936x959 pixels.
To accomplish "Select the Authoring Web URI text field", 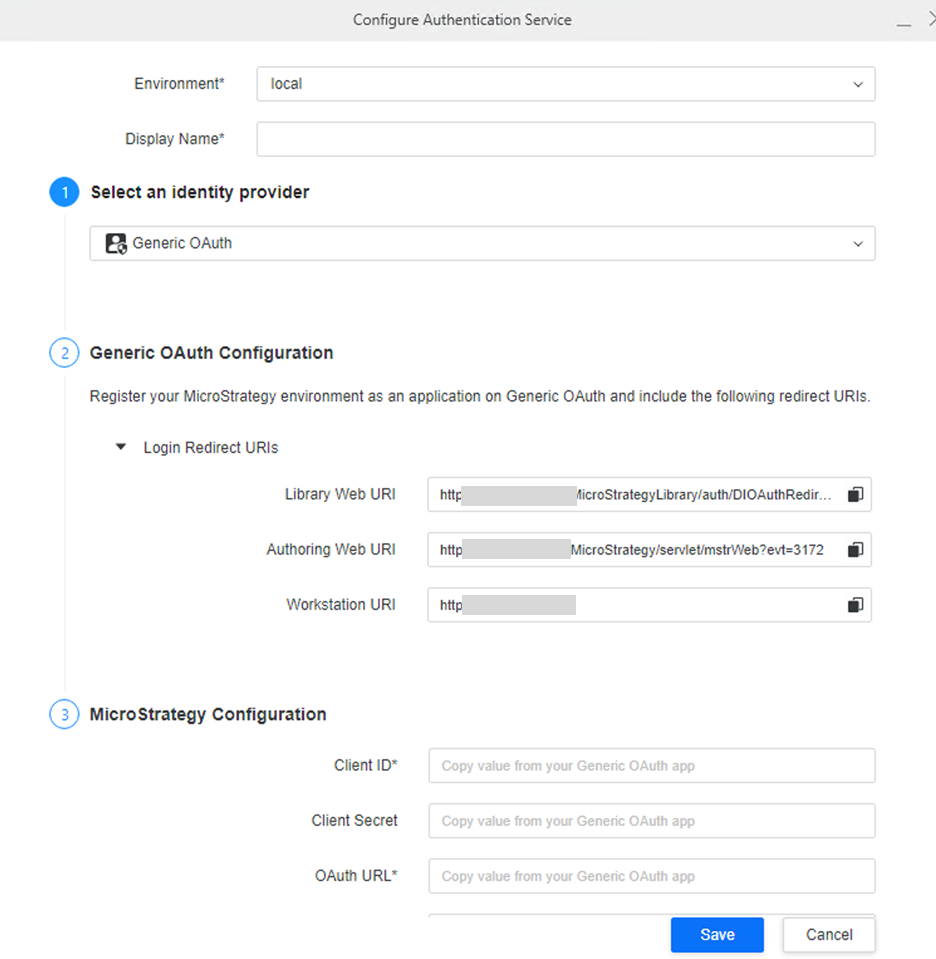I will click(x=635, y=550).
